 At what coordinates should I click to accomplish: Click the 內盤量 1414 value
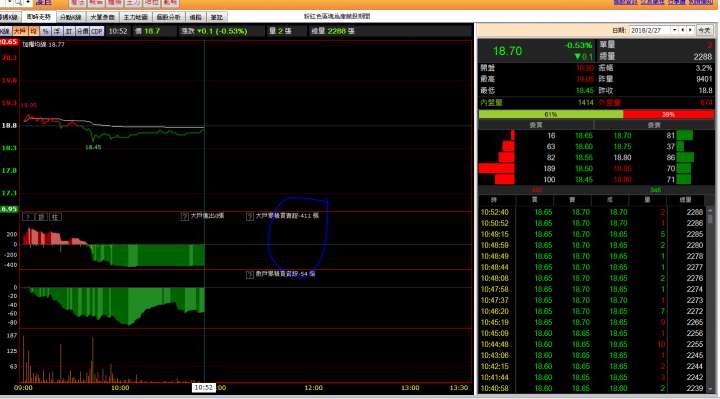point(585,102)
